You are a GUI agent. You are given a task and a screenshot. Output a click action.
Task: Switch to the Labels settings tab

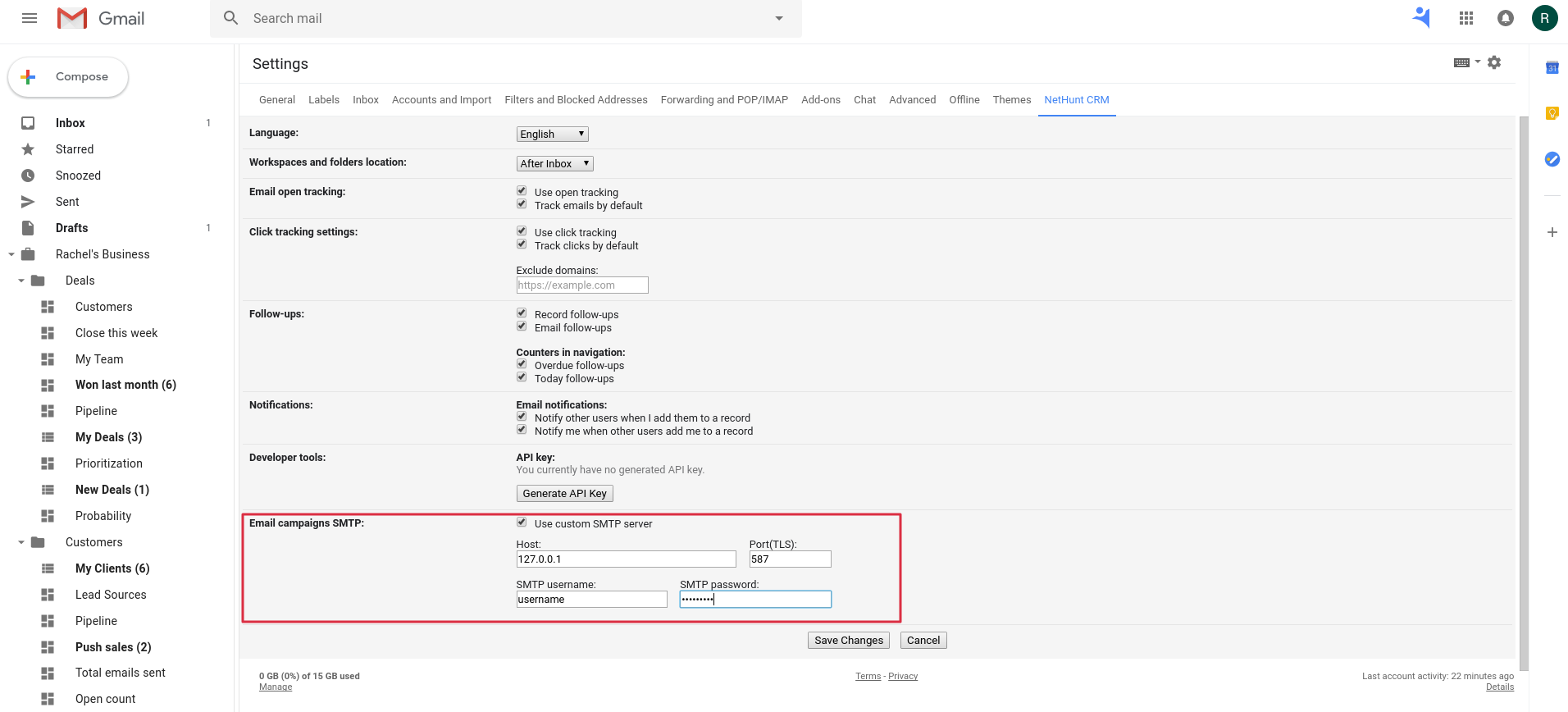(x=324, y=100)
